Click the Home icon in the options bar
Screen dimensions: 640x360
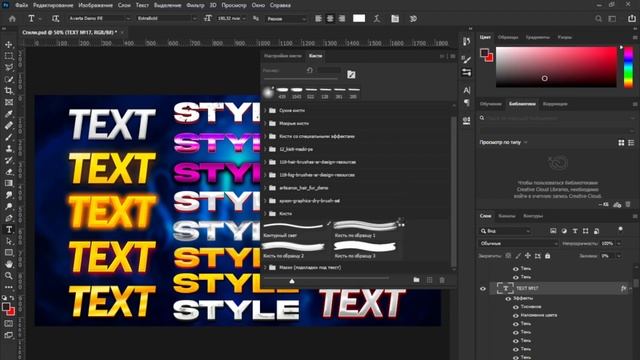click(x=12, y=18)
